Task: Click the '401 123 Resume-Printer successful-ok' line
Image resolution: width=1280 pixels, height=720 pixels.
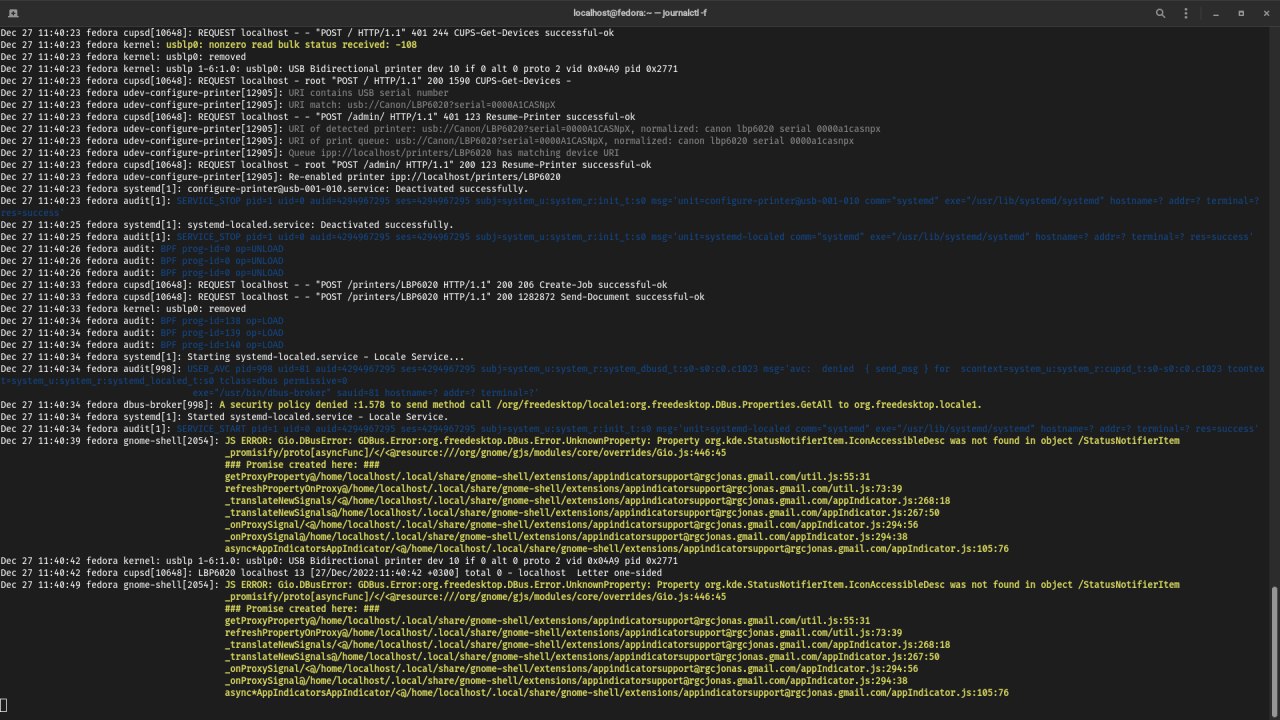Action: tap(318, 117)
